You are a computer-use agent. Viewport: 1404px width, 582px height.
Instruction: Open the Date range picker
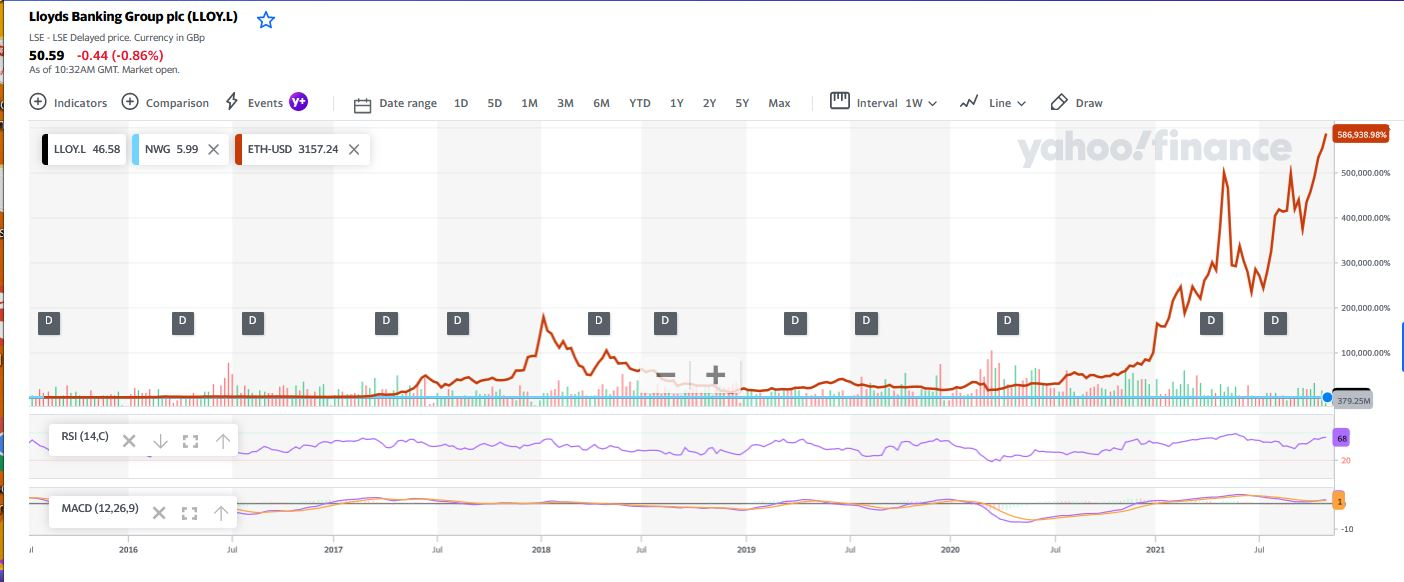395,103
